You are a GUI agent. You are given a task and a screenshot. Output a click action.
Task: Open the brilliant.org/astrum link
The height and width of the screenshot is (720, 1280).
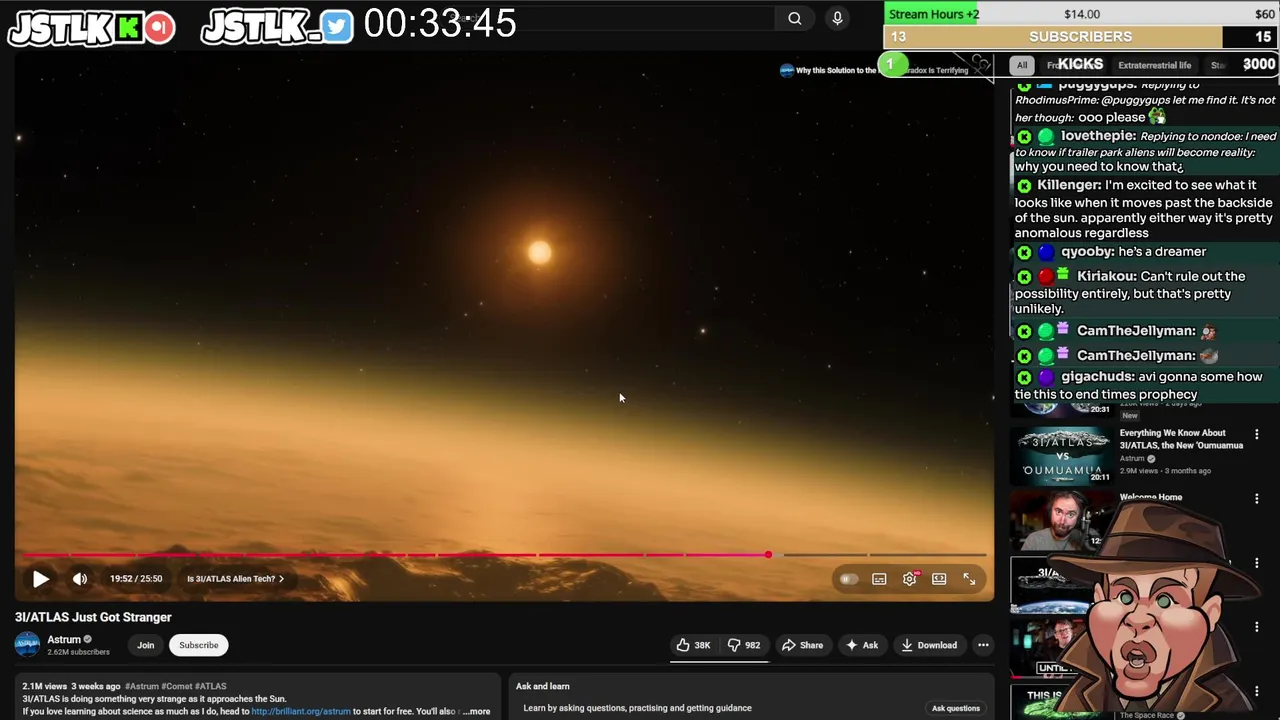tap(301, 711)
